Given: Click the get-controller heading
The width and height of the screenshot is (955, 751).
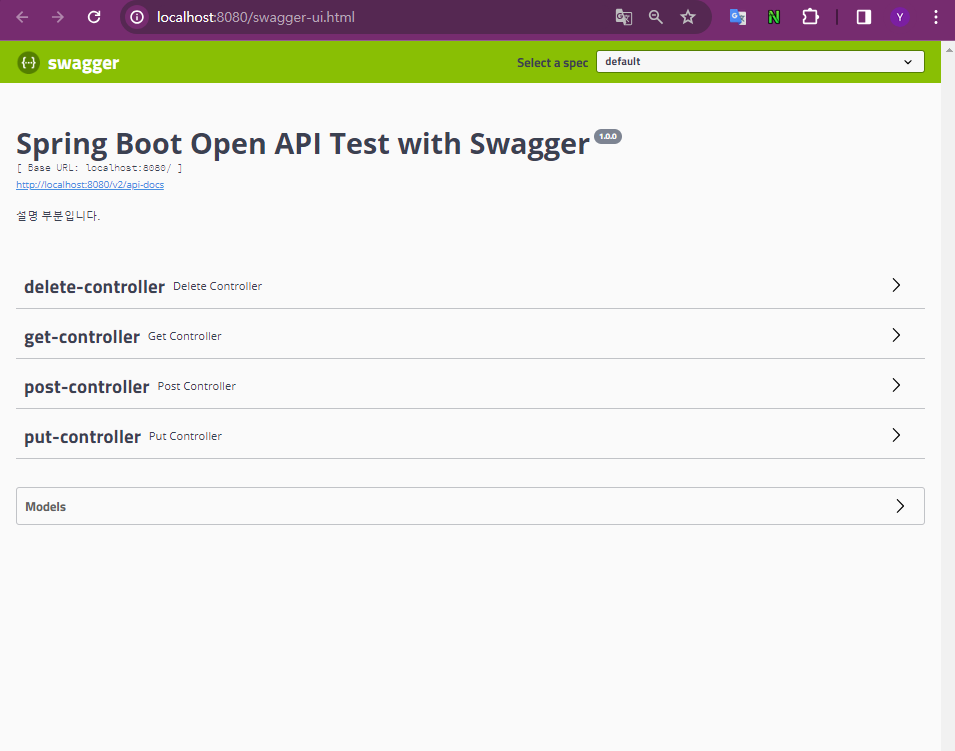Looking at the screenshot, I should point(82,337).
